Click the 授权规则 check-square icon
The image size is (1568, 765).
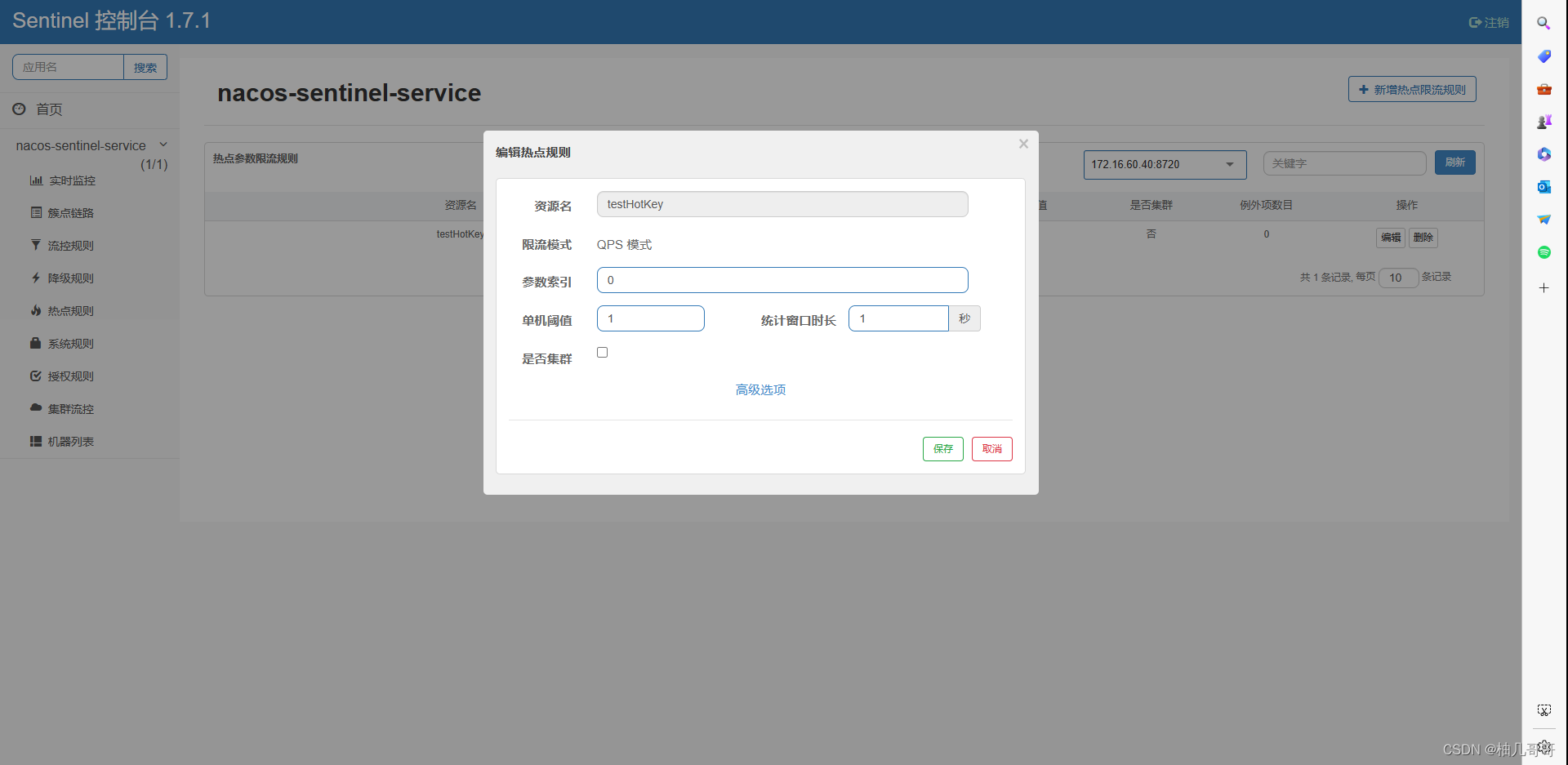pos(36,376)
